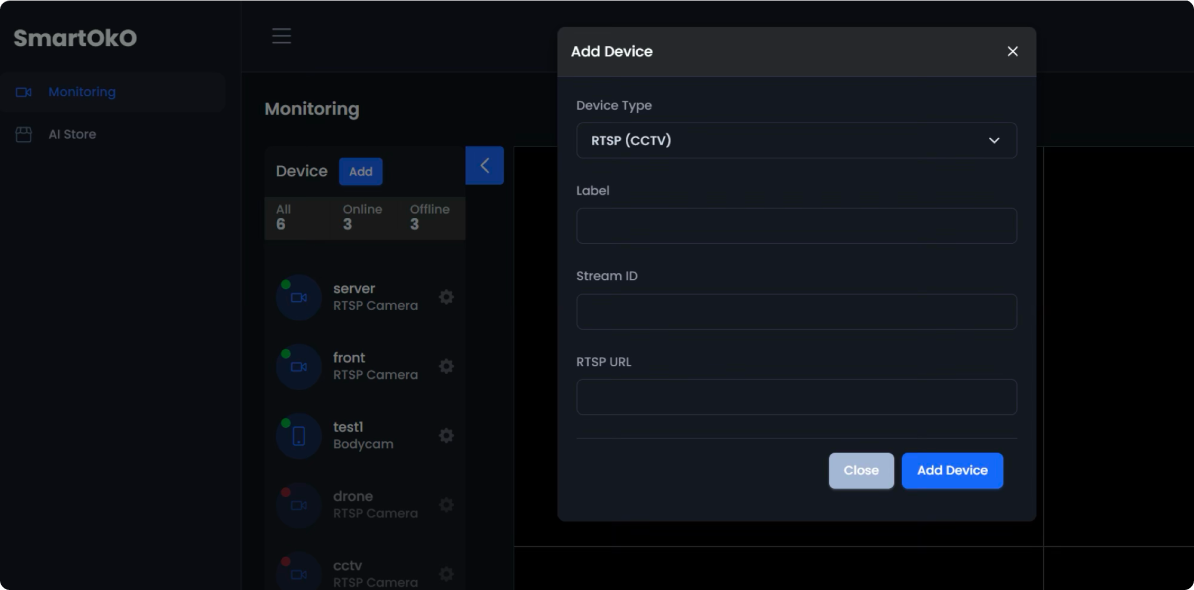Click the Close button in dialog
The height and width of the screenshot is (590, 1194).
[x=861, y=470]
